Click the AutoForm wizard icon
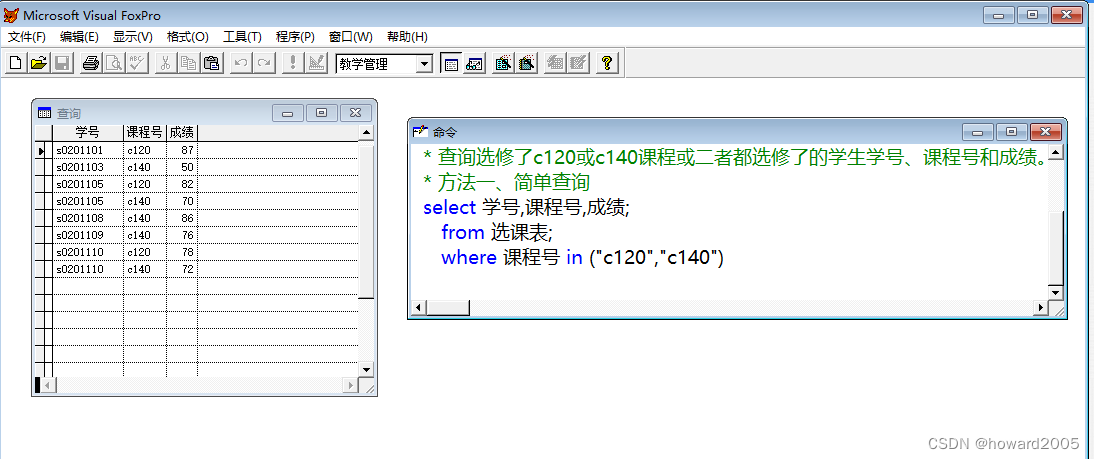The height and width of the screenshot is (459, 1094). tap(555, 63)
